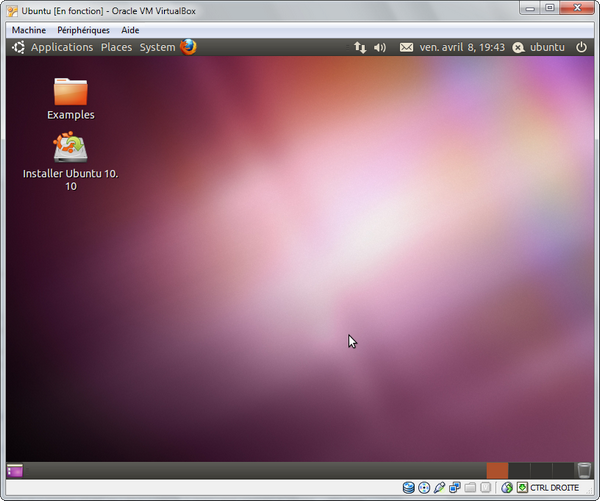The width and height of the screenshot is (600, 501).
Task: Click the Show Desktop button in bottom panel
Action: (x=15, y=470)
